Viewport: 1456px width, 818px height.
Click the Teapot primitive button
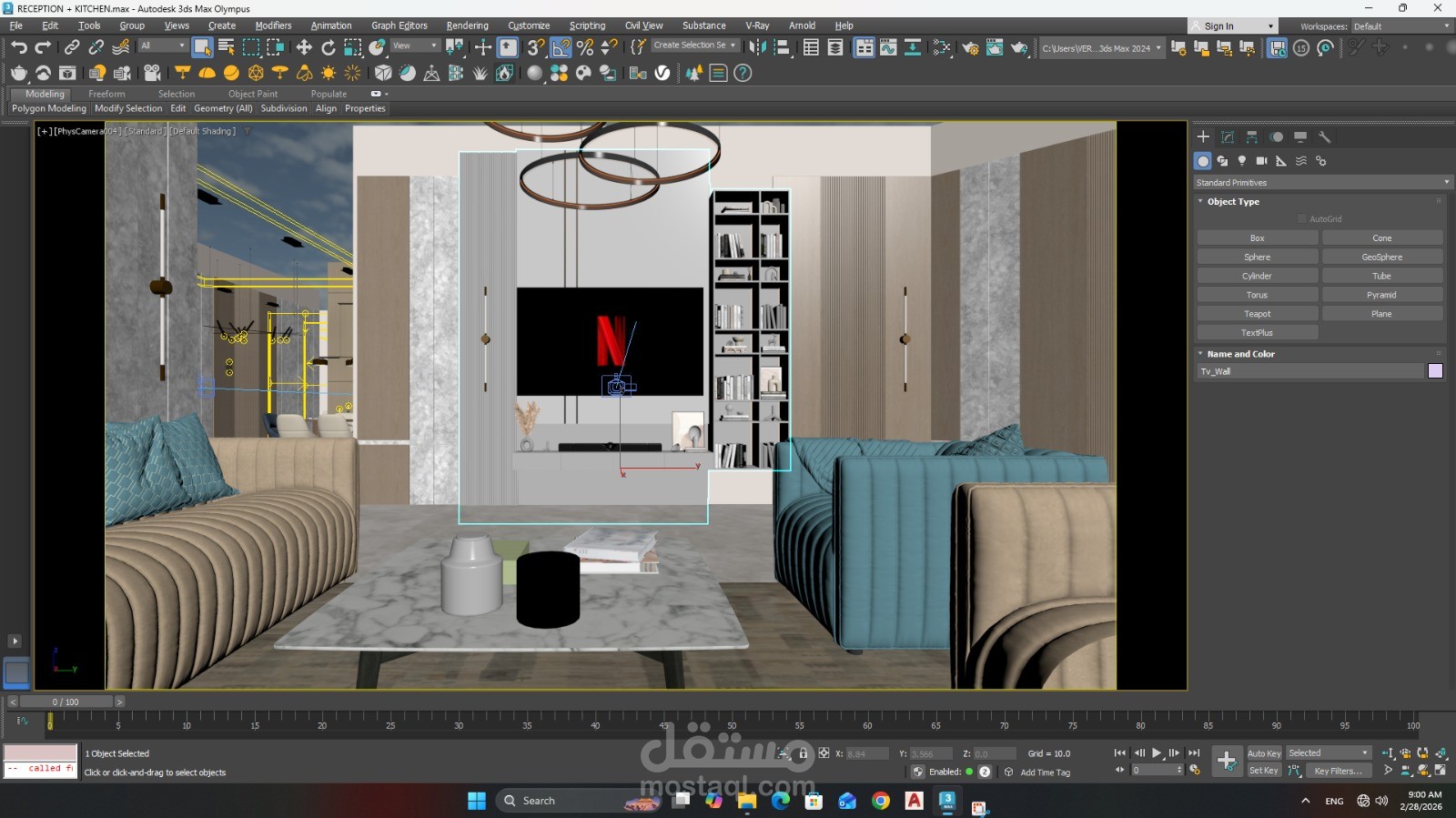pos(1257,314)
